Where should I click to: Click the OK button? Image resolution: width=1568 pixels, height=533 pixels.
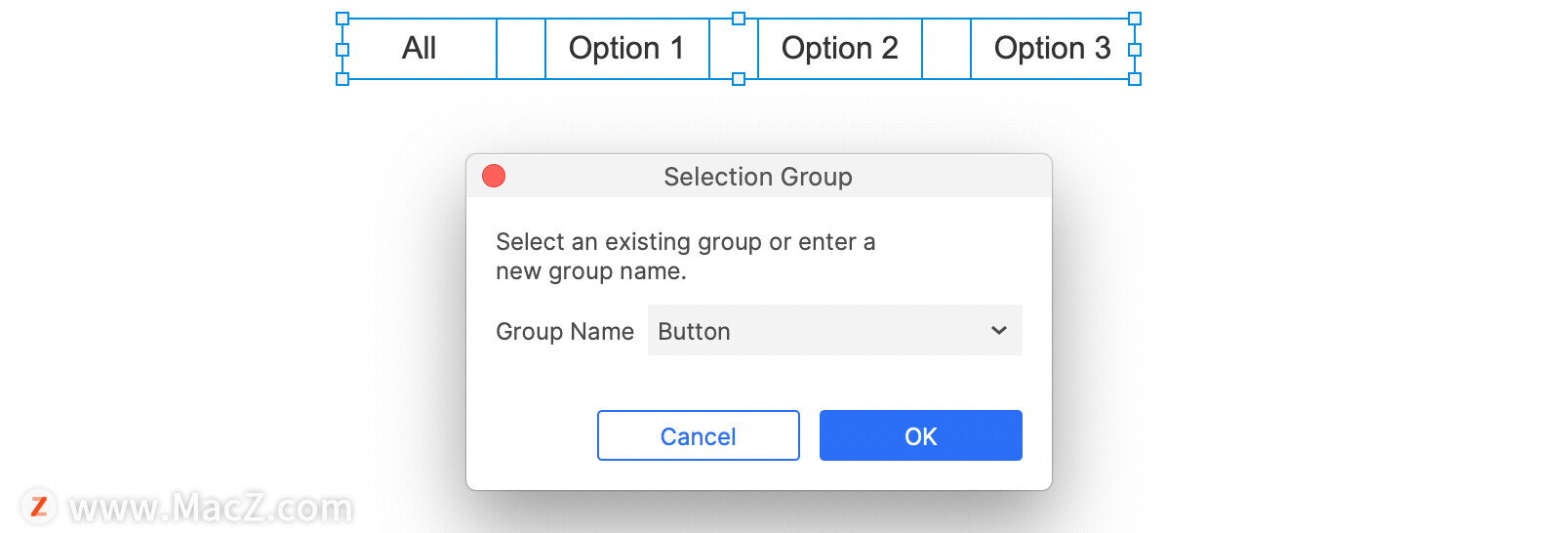coord(920,435)
